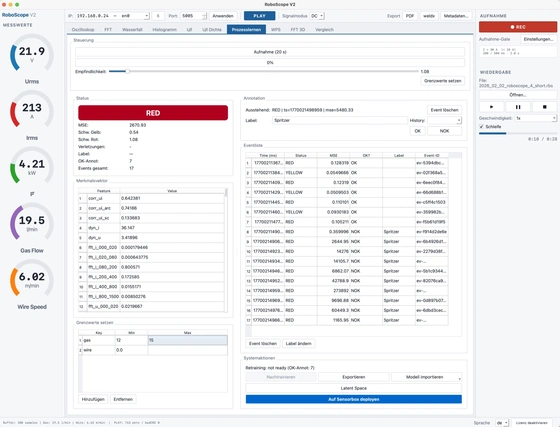Click Lizenz deaktivieren button
The image size is (560, 427).
click(x=531, y=423)
